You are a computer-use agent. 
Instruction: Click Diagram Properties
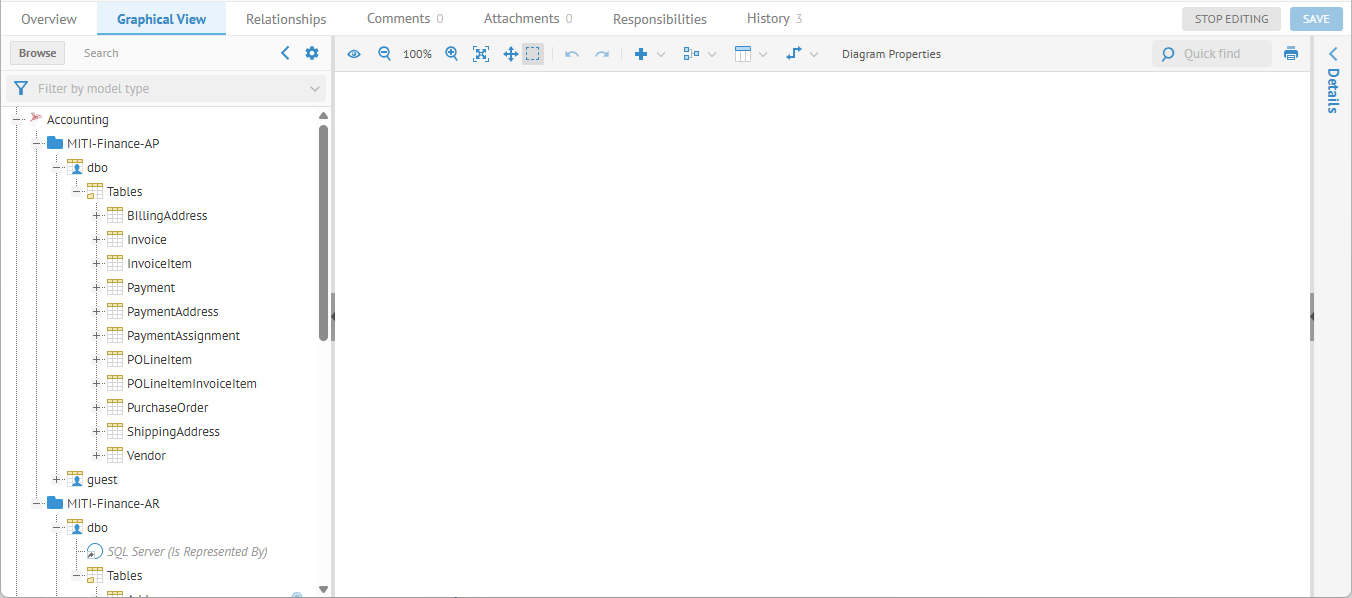tap(891, 54)
